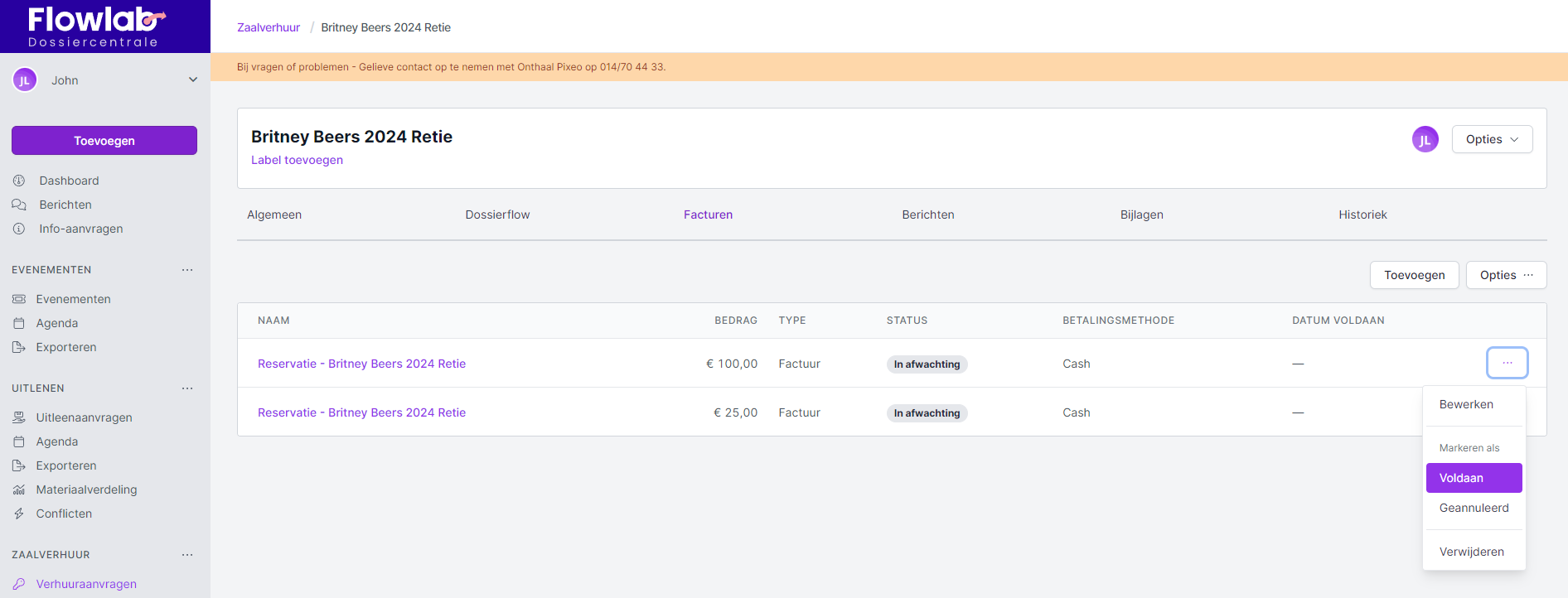Switch to the Historiek tab
Image resolution: width=1568 pixels, height=598 pixels.
(1362, 215)
